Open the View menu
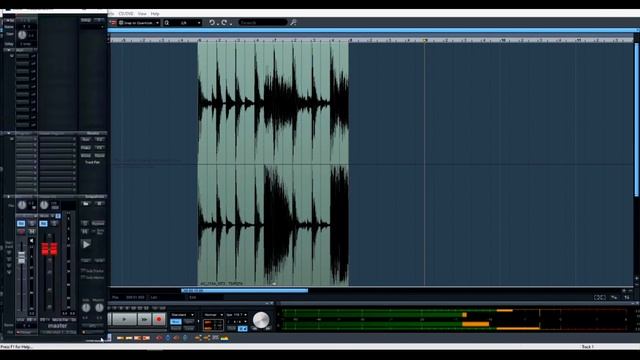Viewport: 640px width, 360px height. (x=142, y=13)
